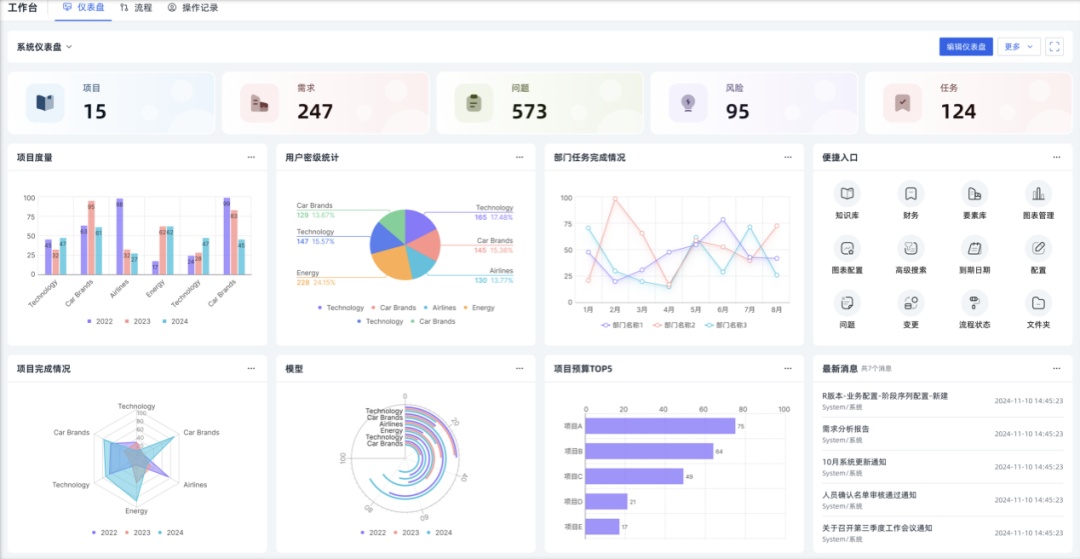The width and height of the screenshot is (1080, 559).
Task: Open the 财务 shortcut icon
Action: 911,193
